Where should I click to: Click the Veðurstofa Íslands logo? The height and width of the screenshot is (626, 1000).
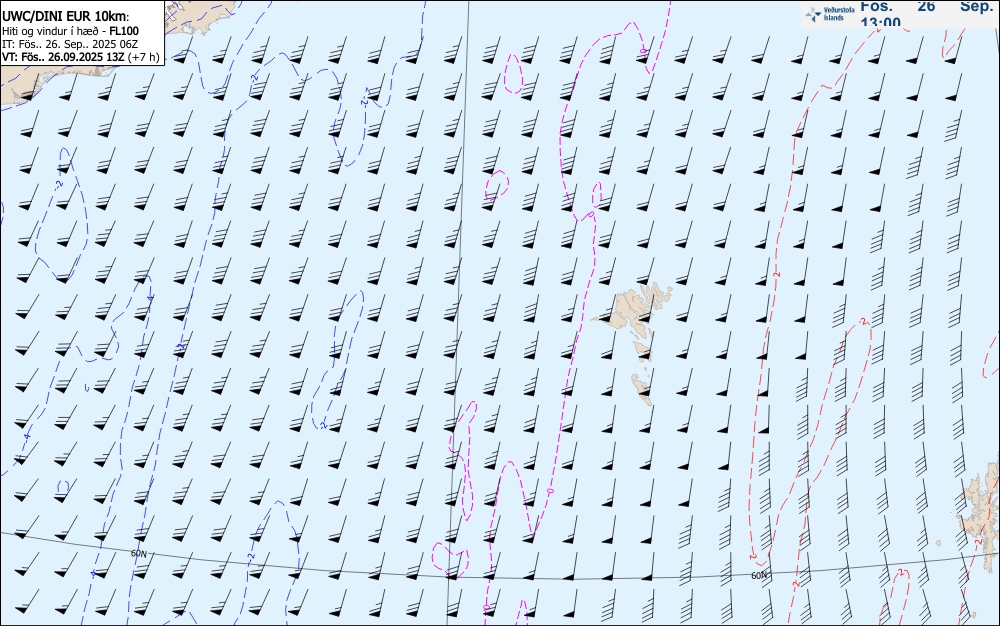pos(830,13)
